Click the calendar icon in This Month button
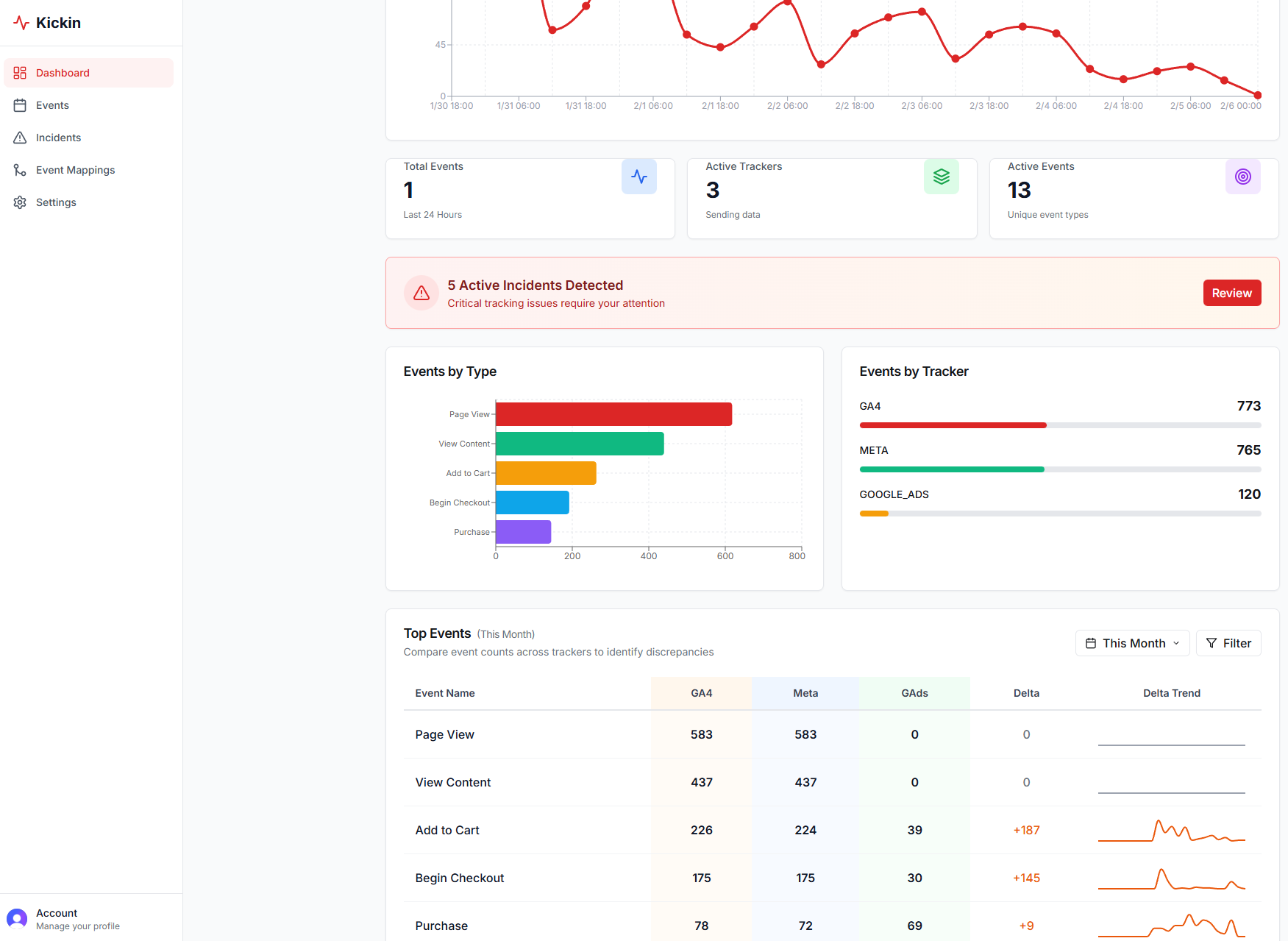 click(1091, 642)
